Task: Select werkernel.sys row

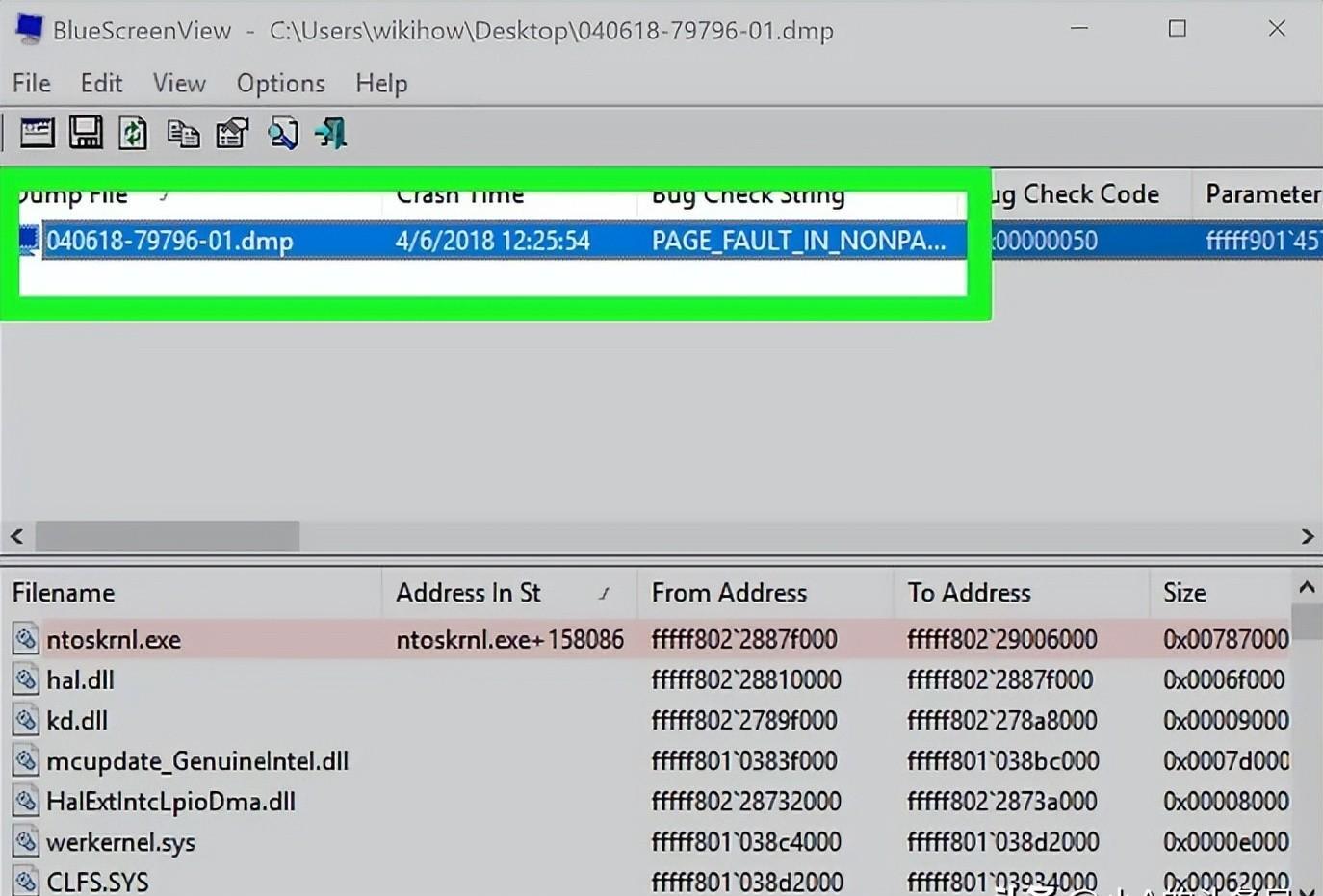Action: (120, 842)
